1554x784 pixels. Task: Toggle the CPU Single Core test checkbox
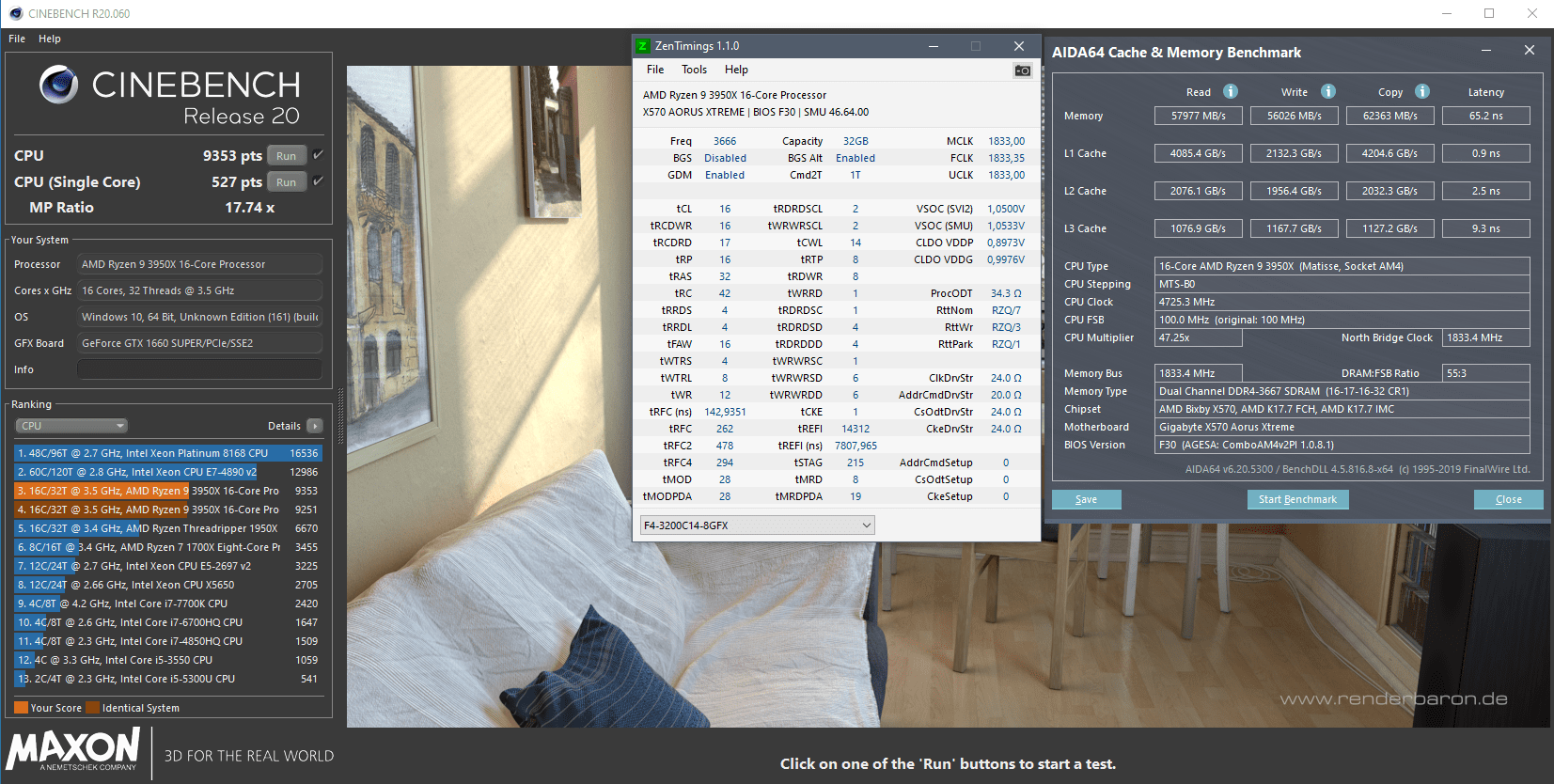point(319,181)
